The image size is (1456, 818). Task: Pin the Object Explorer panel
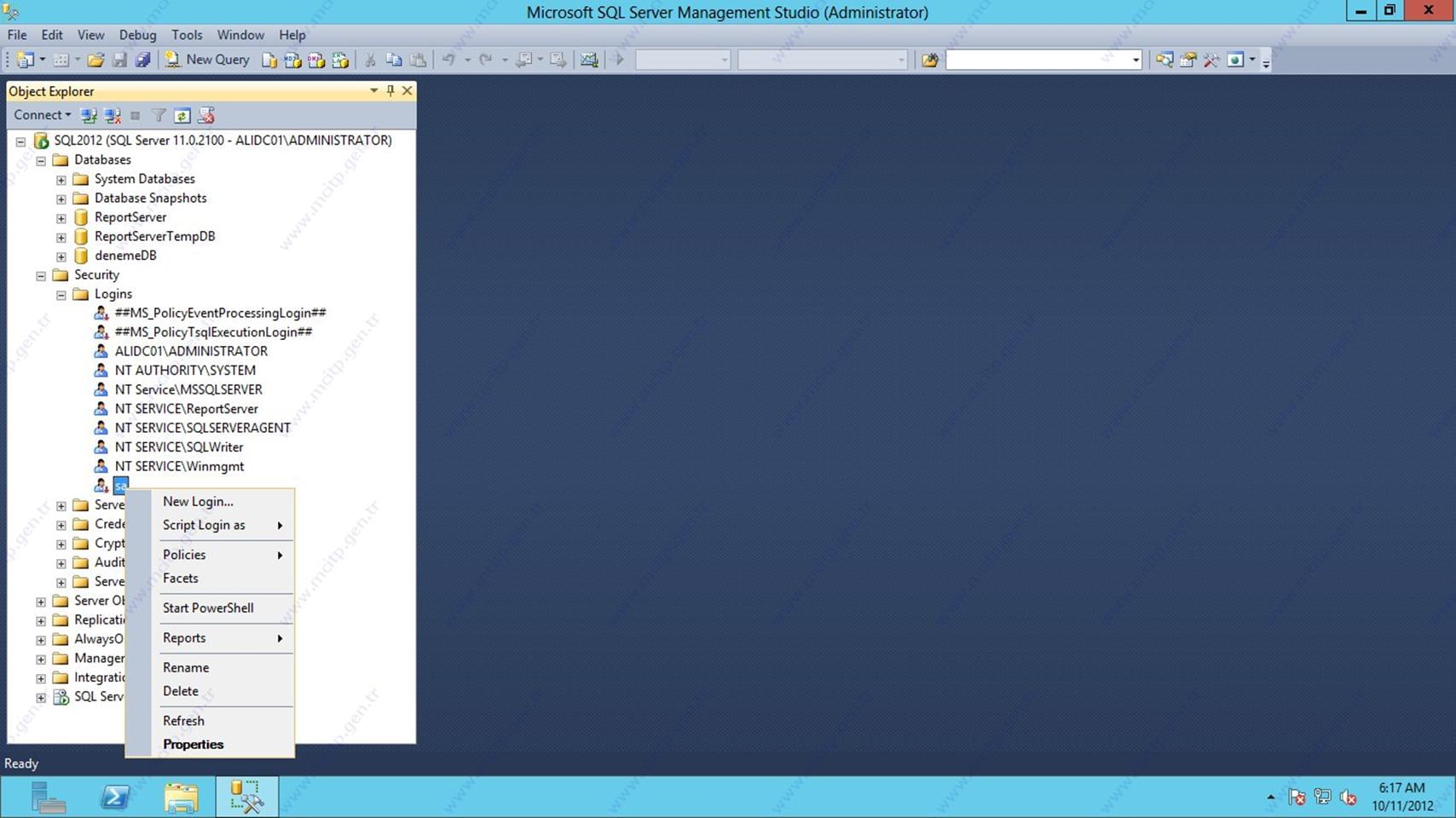(390, 90)
